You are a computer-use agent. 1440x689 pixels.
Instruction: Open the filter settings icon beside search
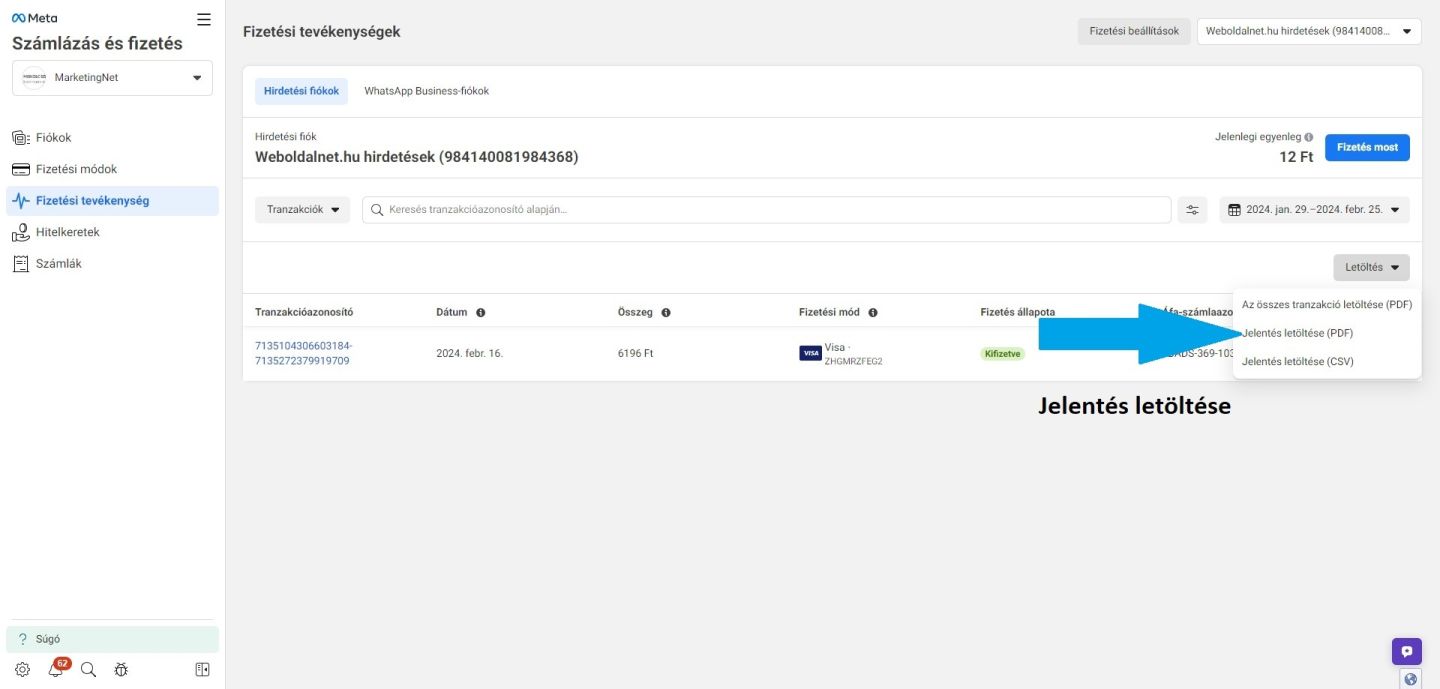click(x=1192, y=210)
